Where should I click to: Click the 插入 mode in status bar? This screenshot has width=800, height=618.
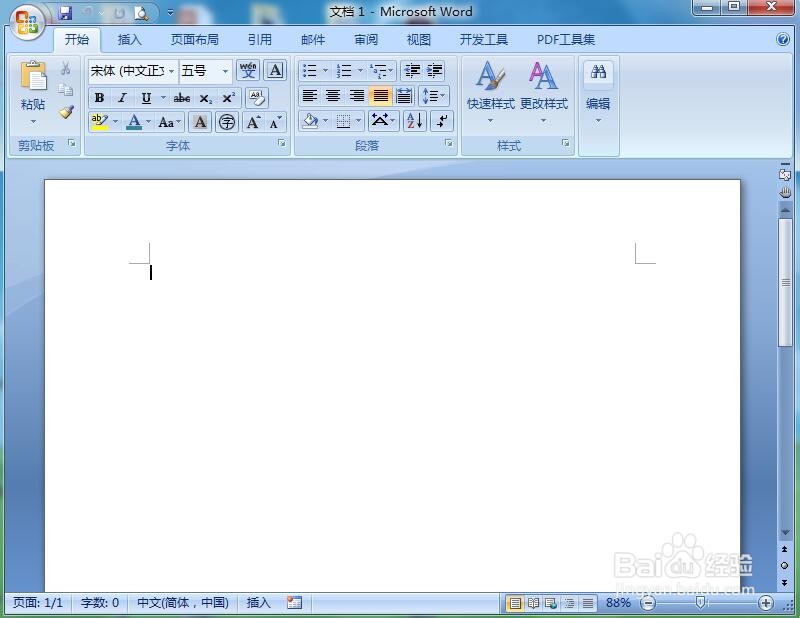click(259, 603)
